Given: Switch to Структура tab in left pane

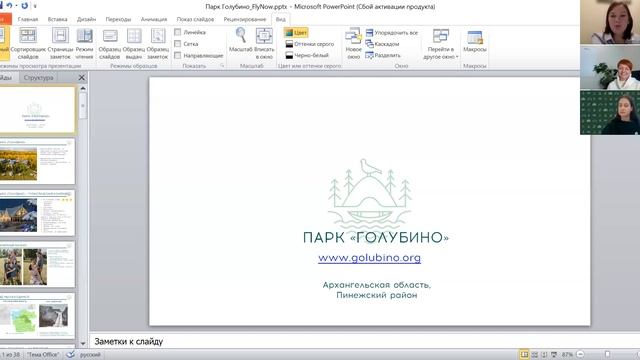Looking at the screenshot, I should pos(38,77).
